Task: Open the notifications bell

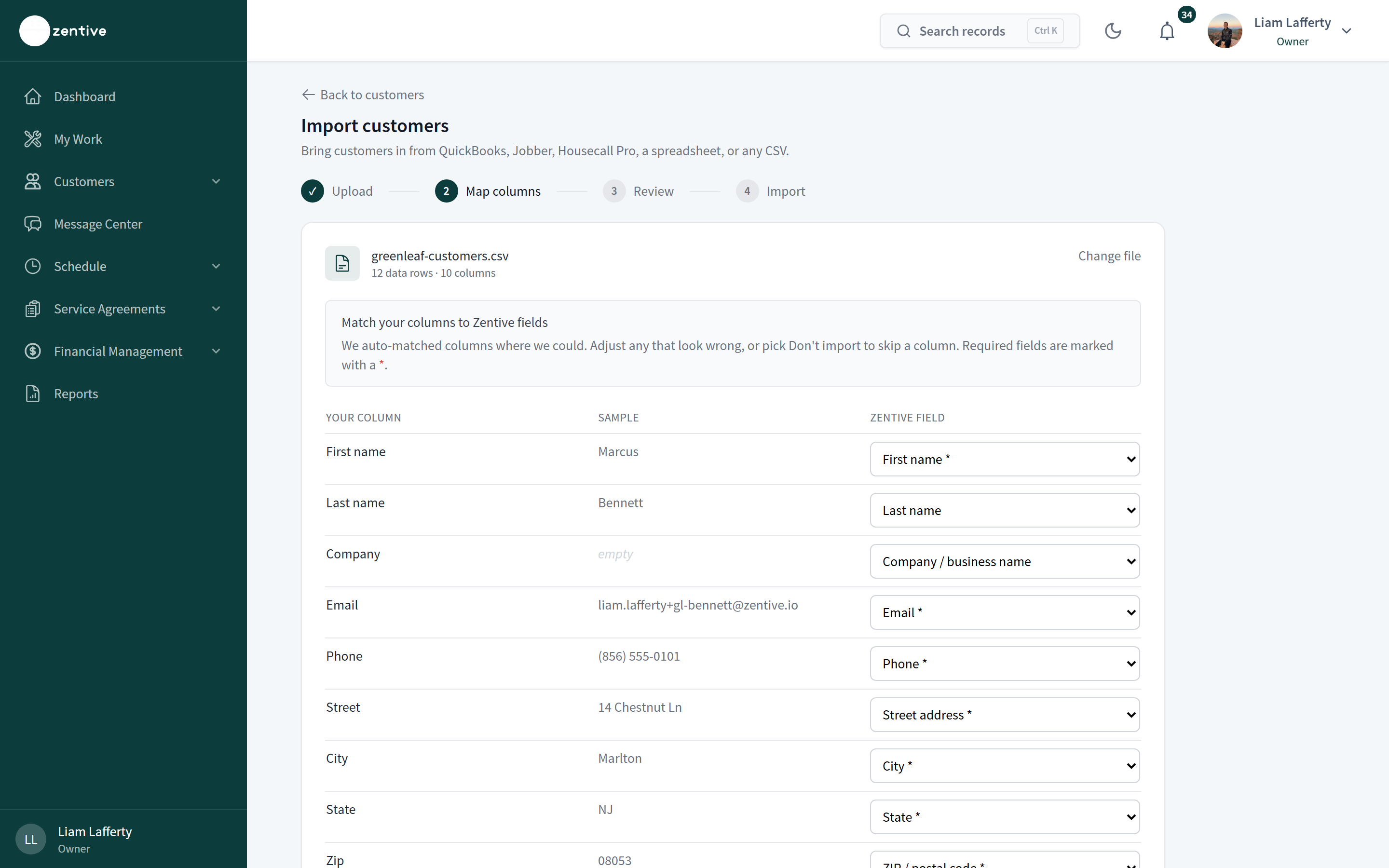Action: click(x=1167, y=31)
